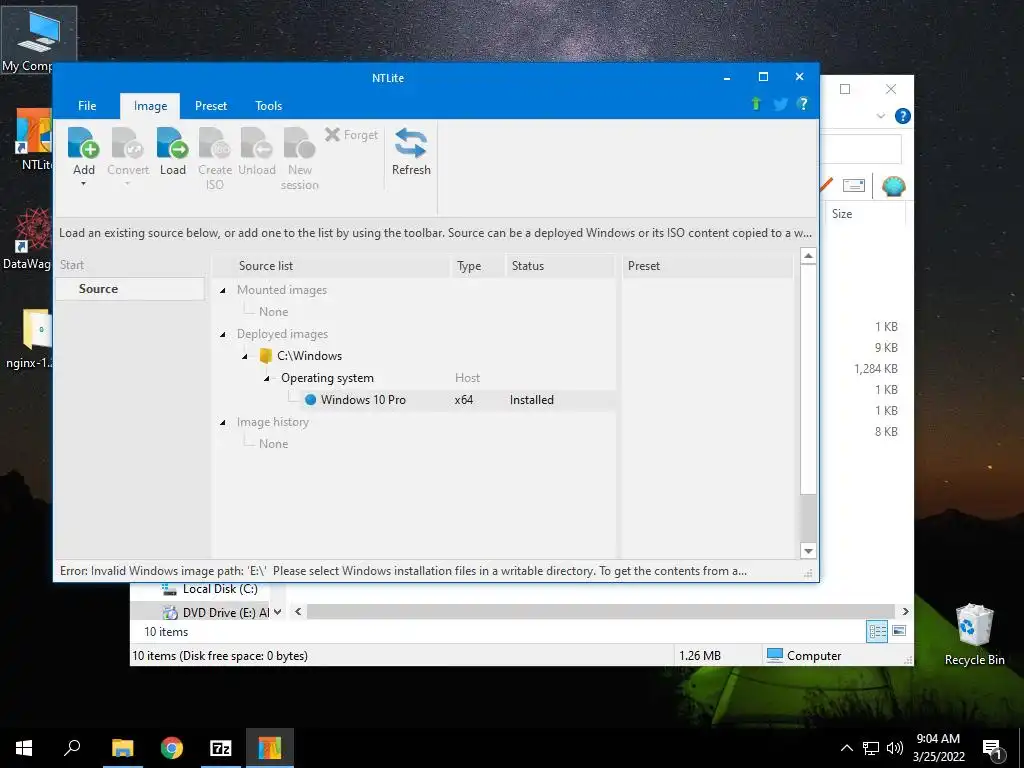The image size is (1024, 768).
Task: Click the NTLite scrollbar up arrow
Action: 808,256
